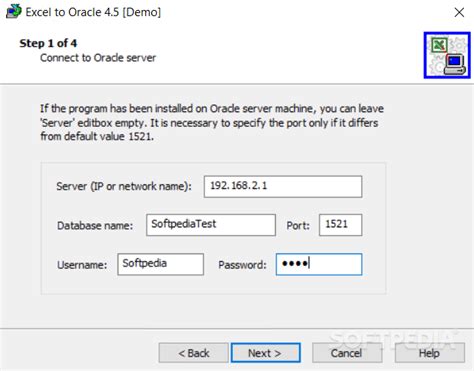
Task: Place cursor in the Password field
Action: 319,264
